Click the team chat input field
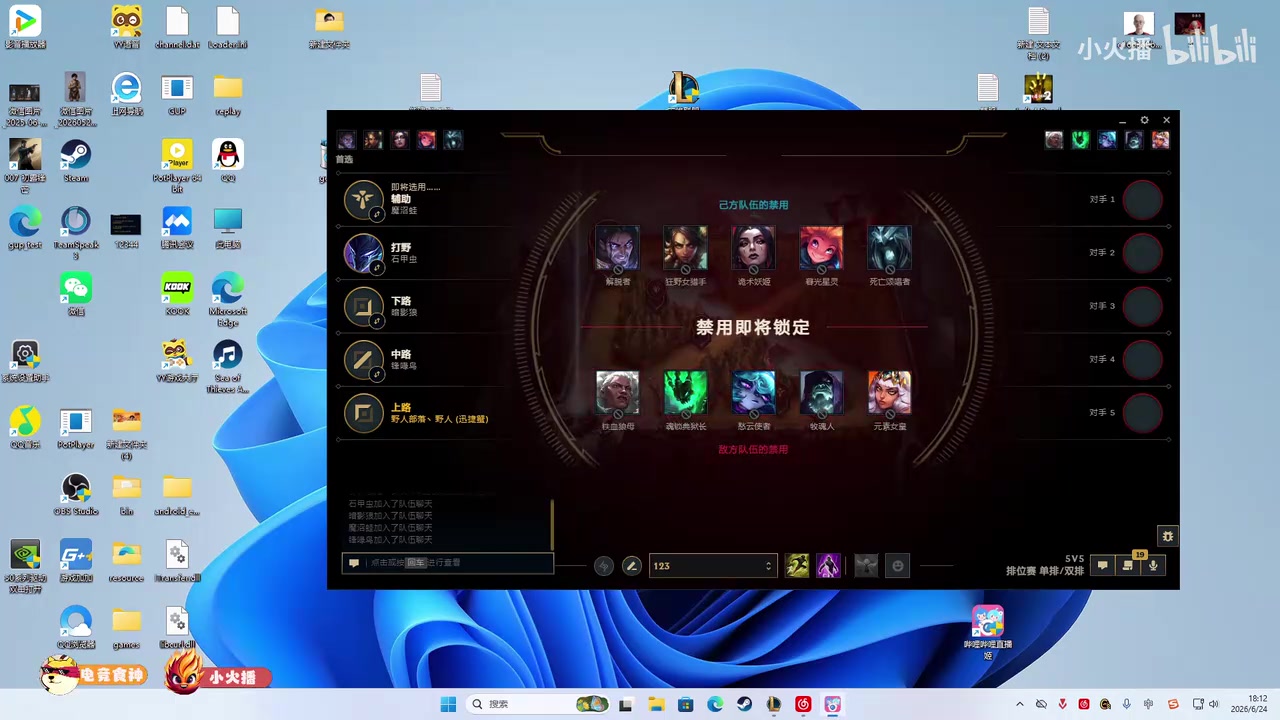 (447, 563)
